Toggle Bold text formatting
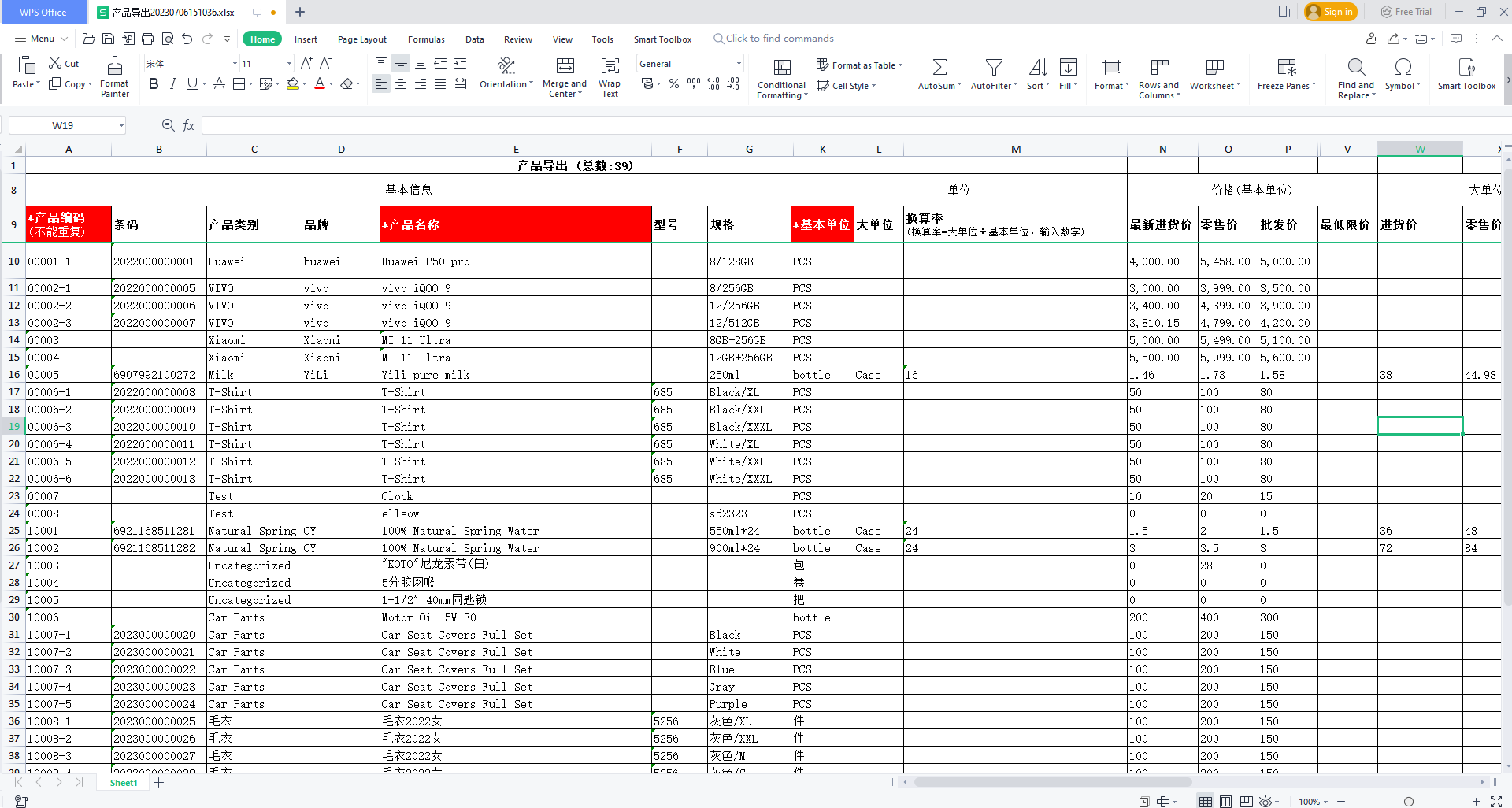The width and height of the screenshot is (1512, 808). (154, 84)
